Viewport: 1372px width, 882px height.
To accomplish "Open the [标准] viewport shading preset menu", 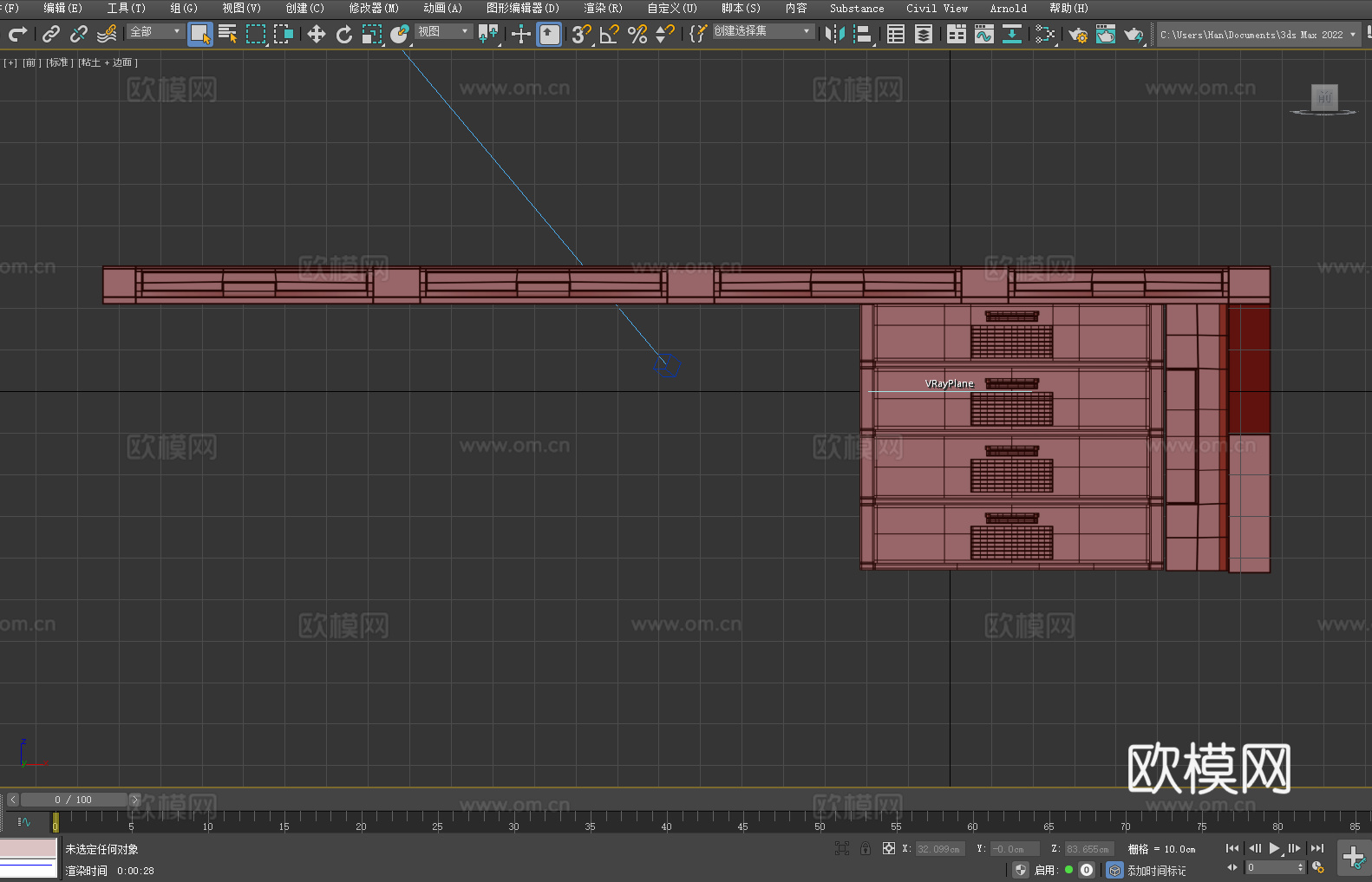I will (x=59, y=62).
